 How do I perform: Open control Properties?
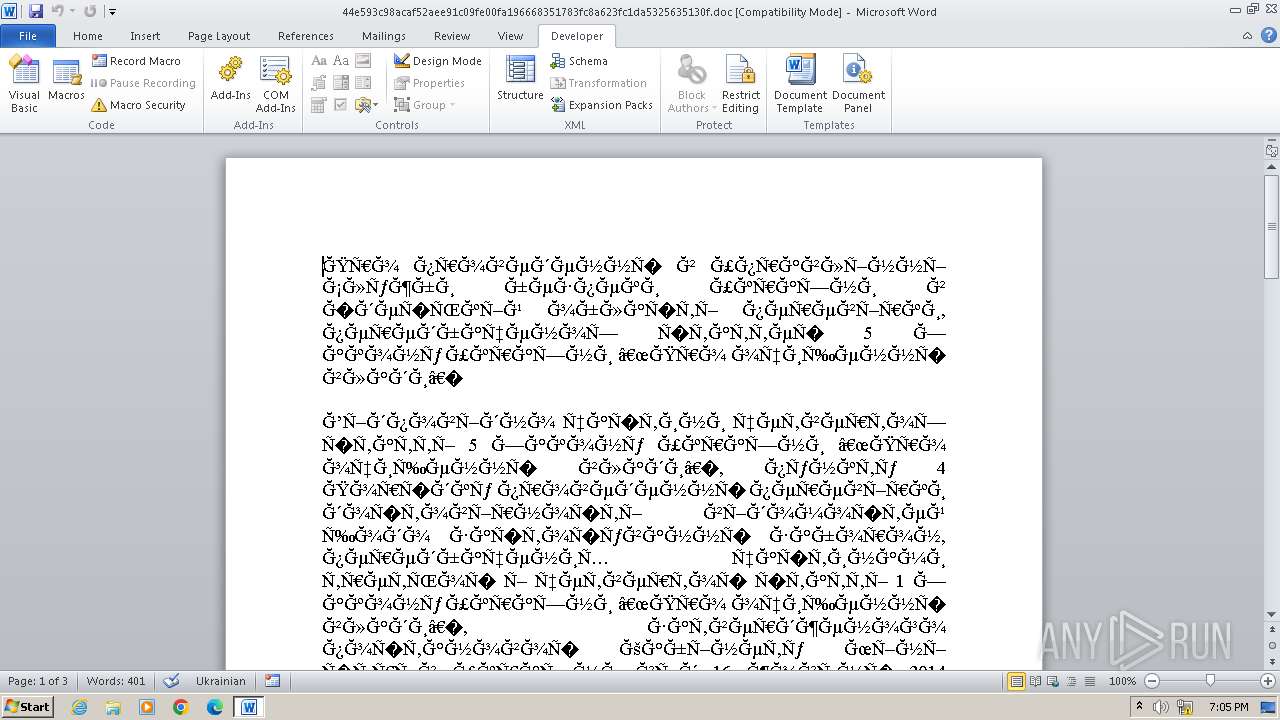pos(429,83)
